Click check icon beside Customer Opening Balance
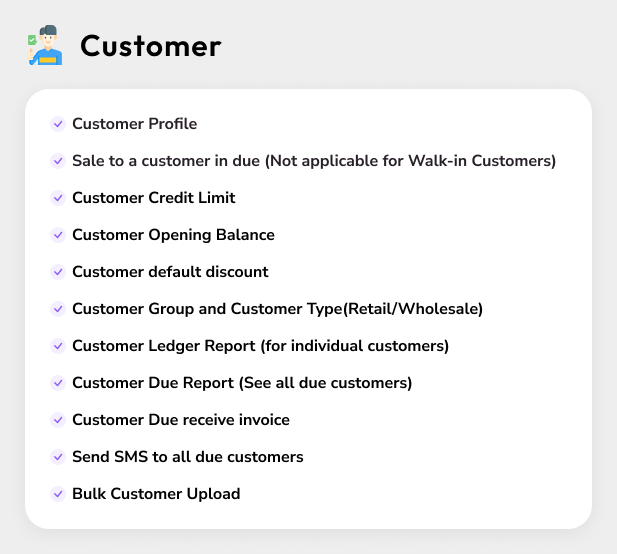This screenshot has height=554, width=617. pyautogui.click(x=58, y=235)
